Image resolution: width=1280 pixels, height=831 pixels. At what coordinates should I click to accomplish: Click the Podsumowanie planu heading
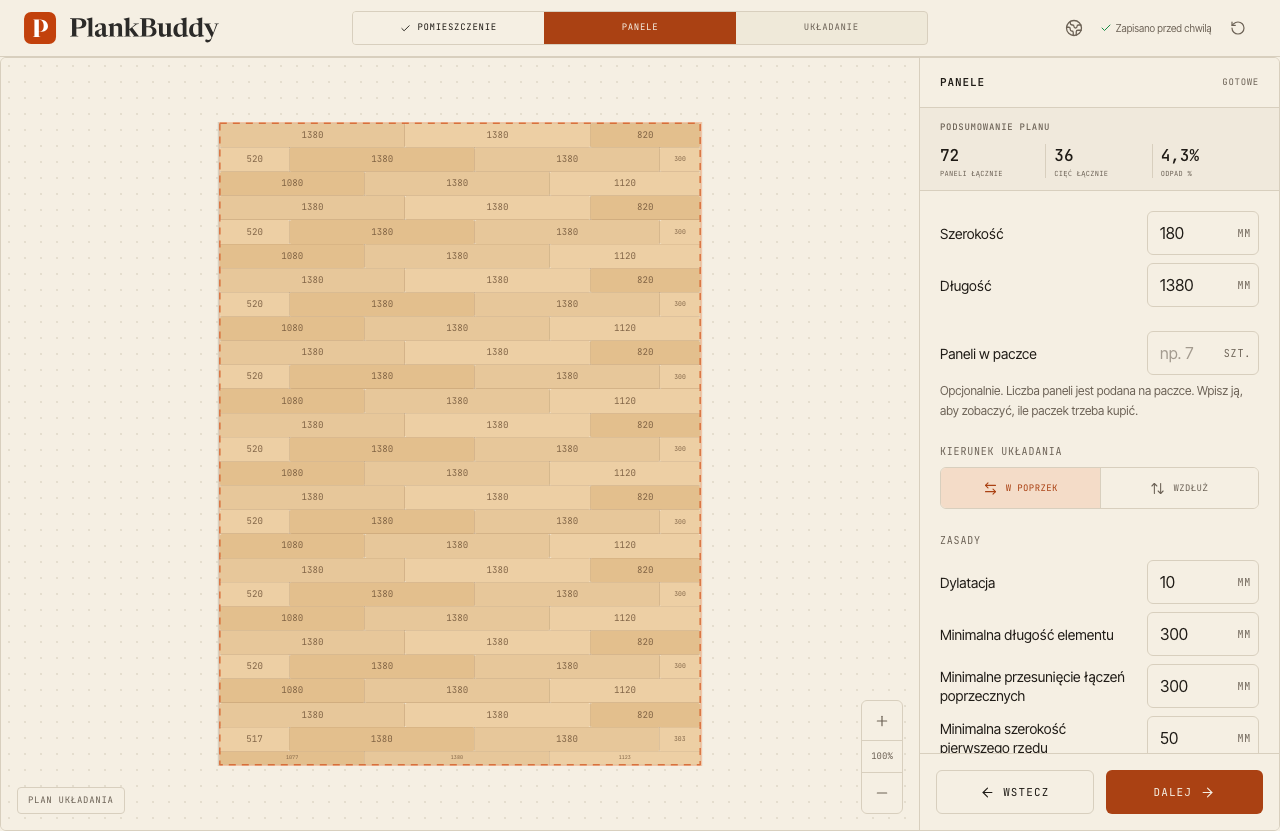click(995, 127)
